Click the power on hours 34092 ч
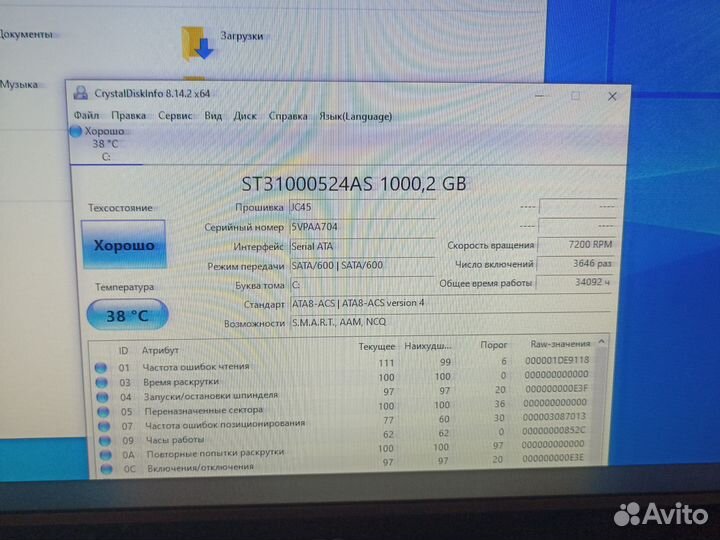720x540 pixels. [574, 282]
